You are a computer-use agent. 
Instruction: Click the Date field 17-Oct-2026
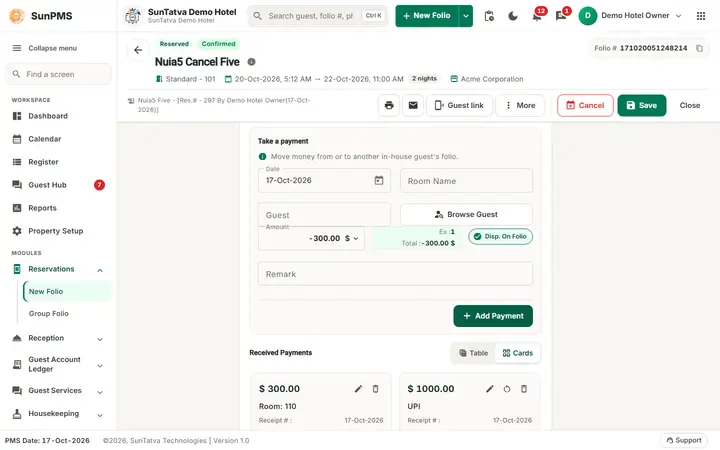point(324,180)
